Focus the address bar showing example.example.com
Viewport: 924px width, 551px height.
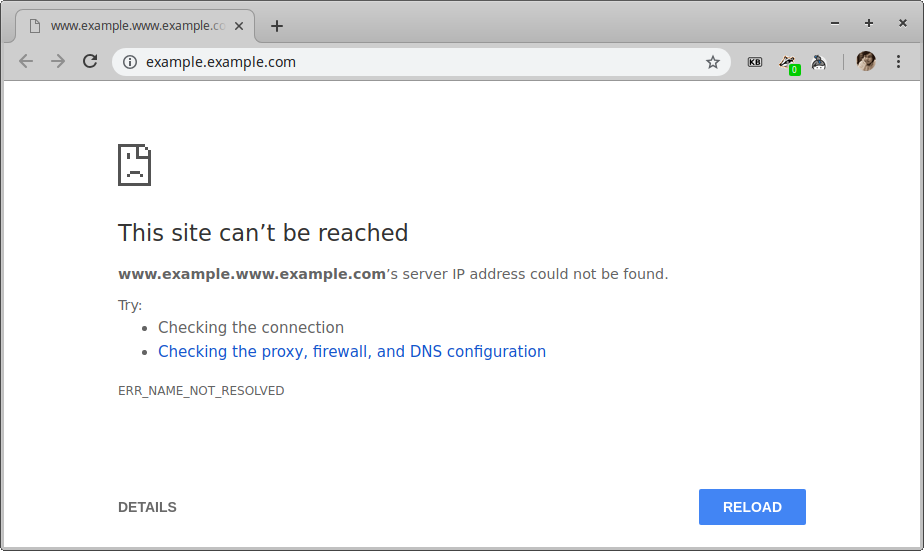[421, 62]
